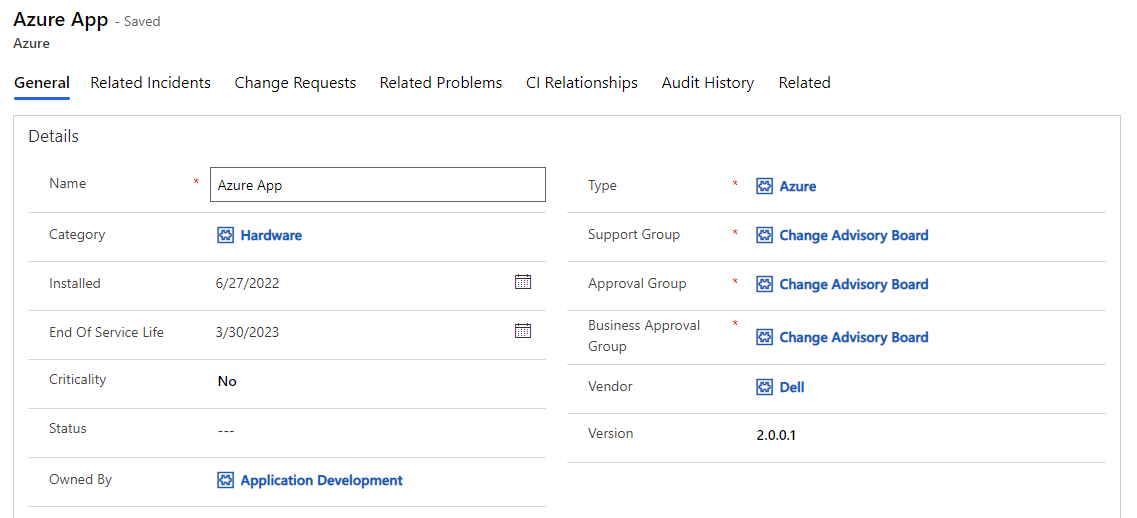Click the entity icon beside Application Development
1137x518 pixels.
(x=226, y=480)
